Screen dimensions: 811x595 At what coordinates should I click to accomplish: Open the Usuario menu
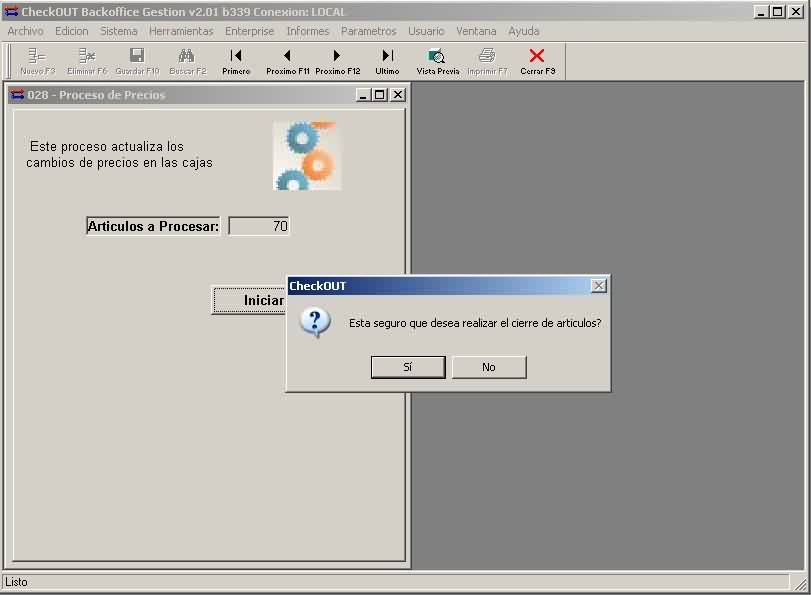coord(426,31)
